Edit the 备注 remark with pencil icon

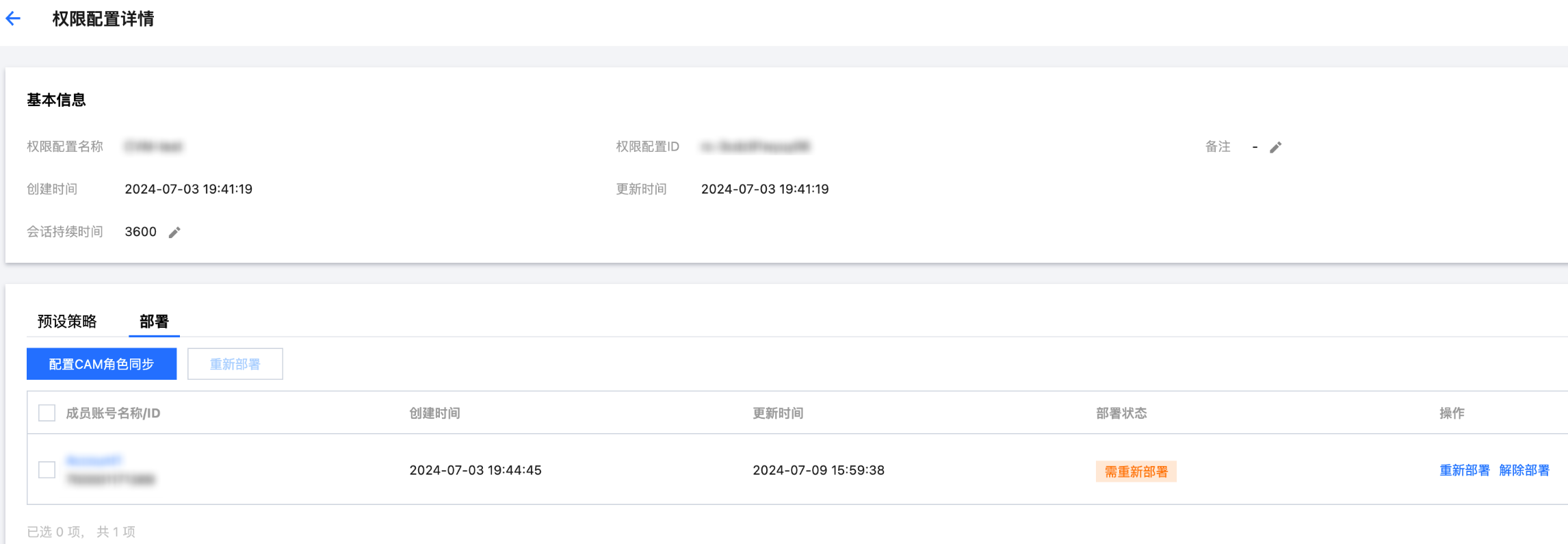coord(1275,147)
